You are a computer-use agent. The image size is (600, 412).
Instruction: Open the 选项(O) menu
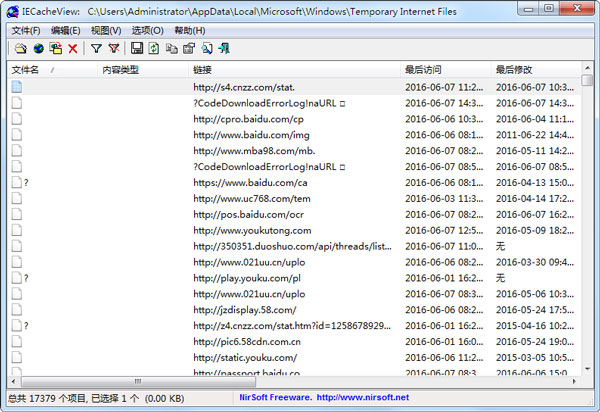[147, 31]
